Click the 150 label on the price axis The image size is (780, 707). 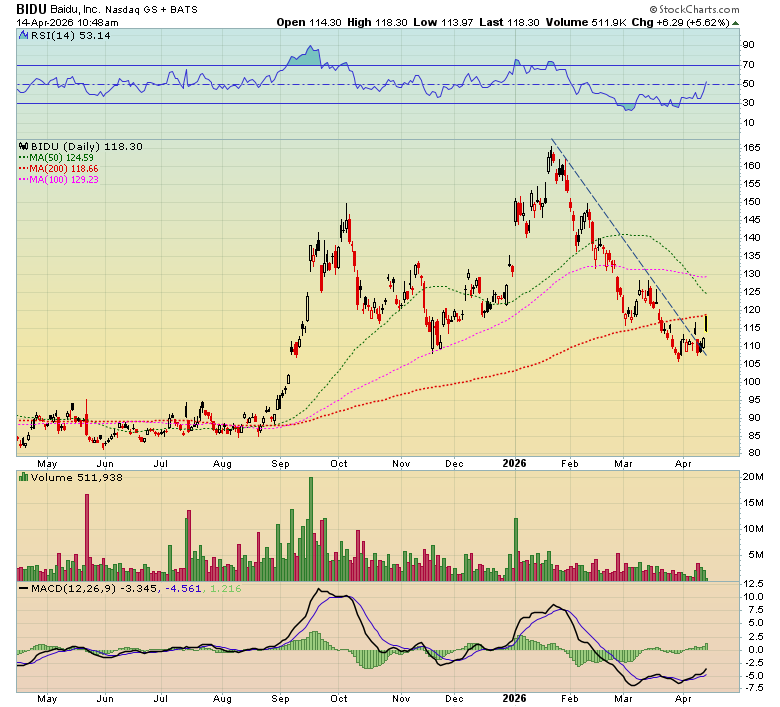(x=752, y=202)
